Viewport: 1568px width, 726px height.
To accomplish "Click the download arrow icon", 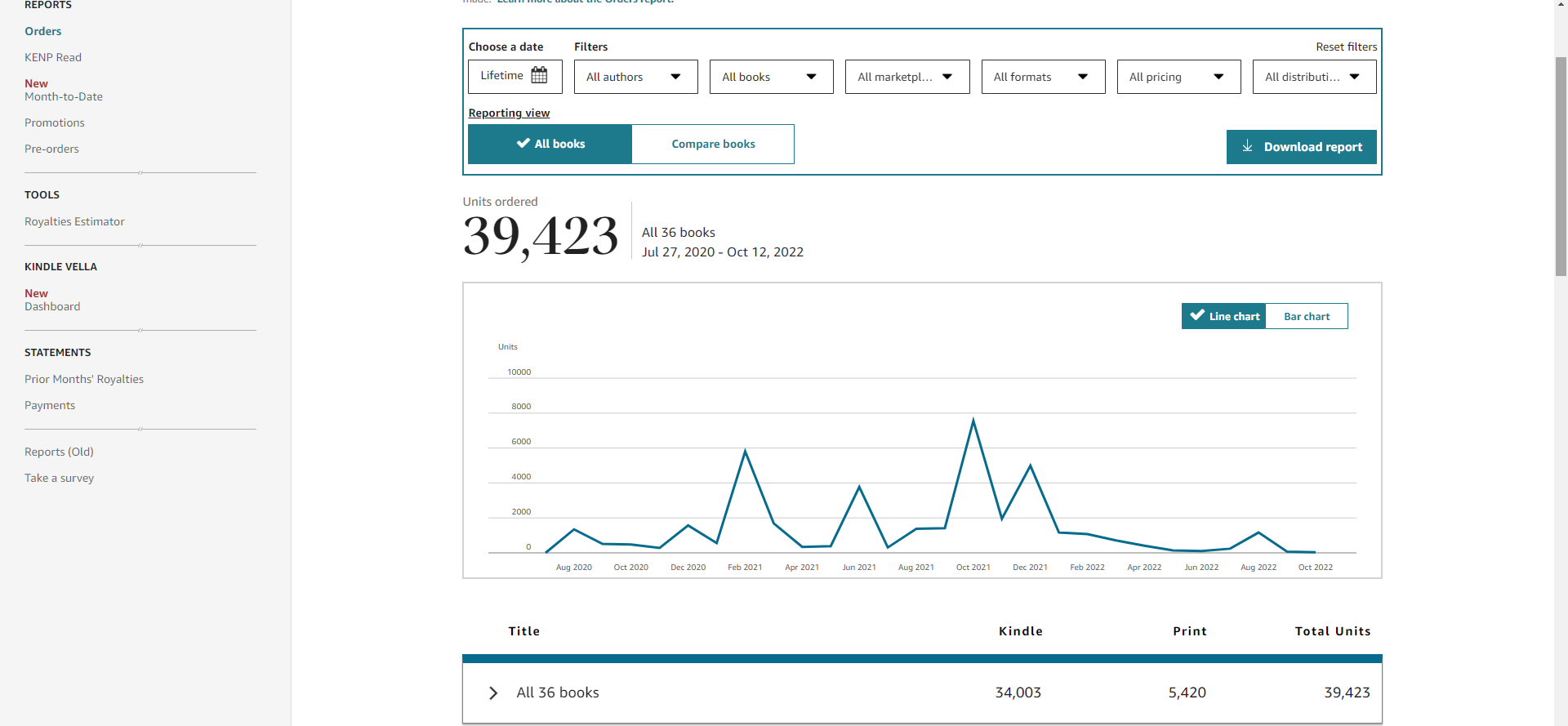I will 1247,146.
